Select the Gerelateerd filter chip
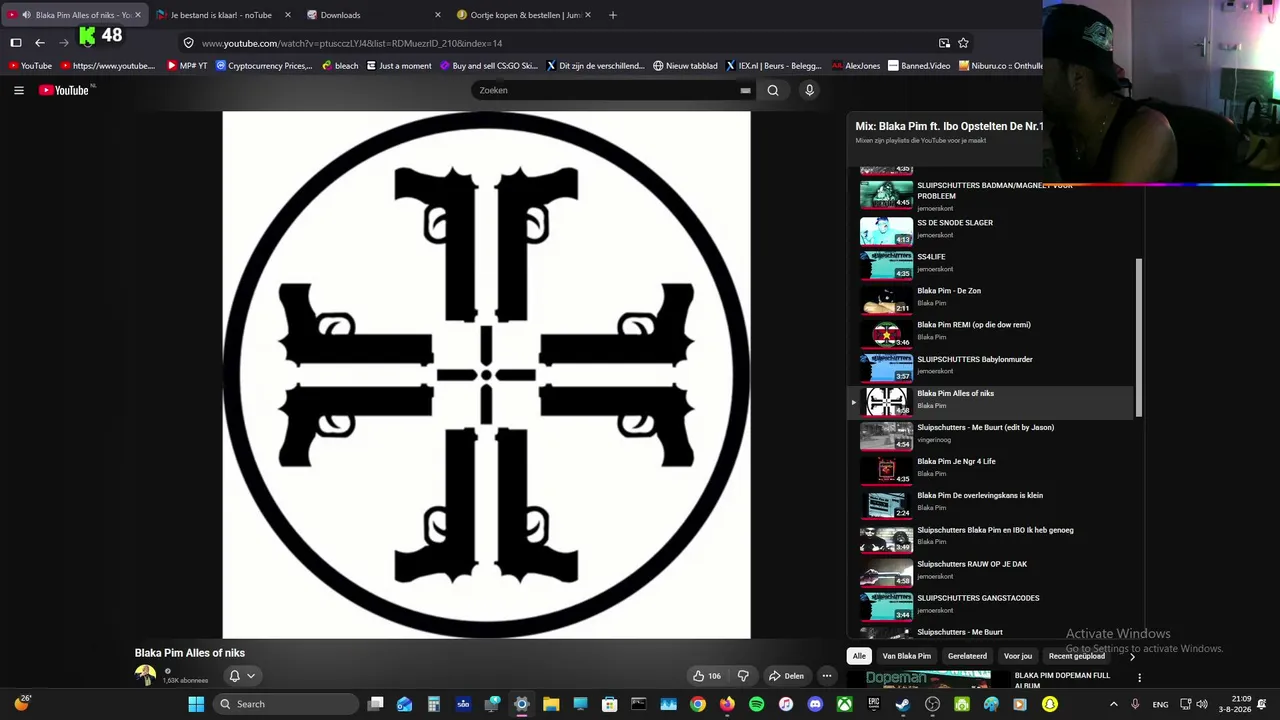Screen dimensions: 1280x720 (x=967, y=656)
